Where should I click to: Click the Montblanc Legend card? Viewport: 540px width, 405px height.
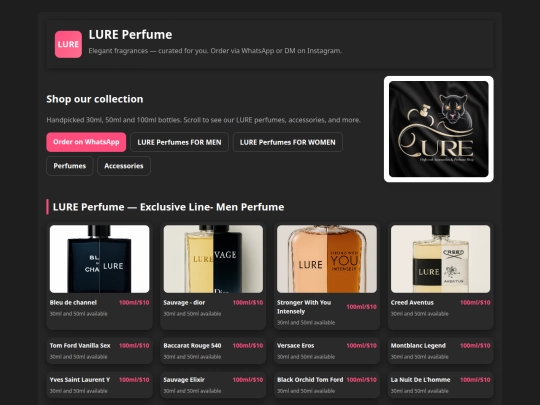point(440,351)
